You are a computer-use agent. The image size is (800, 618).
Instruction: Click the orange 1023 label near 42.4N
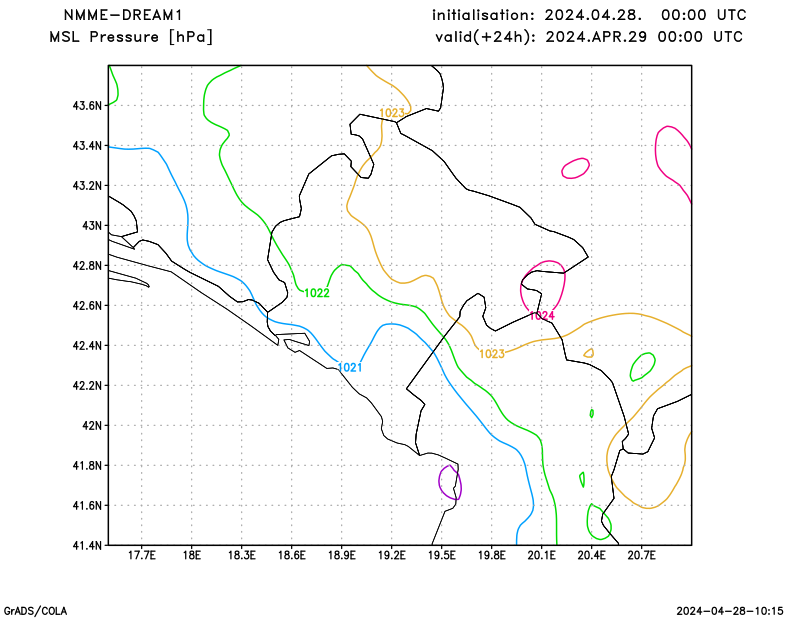click(492, 354)
